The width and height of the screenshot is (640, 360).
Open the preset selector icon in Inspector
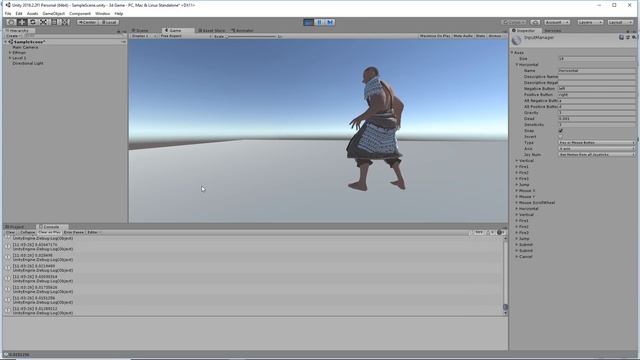(628, 37)
